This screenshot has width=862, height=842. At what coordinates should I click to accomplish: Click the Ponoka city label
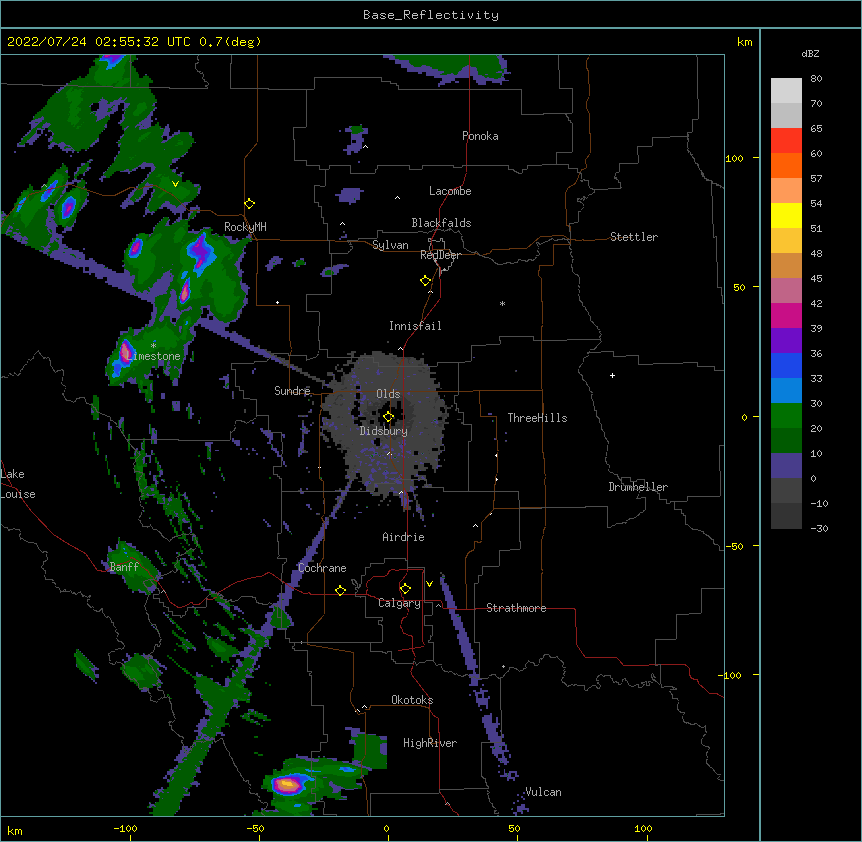[480, 136]
